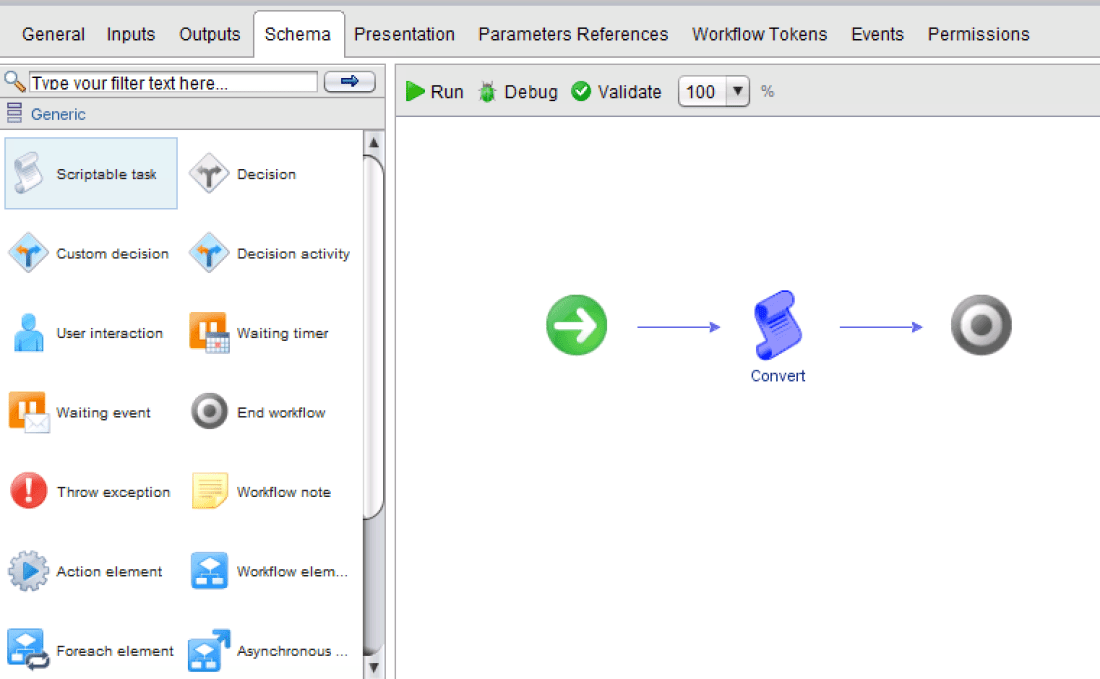The height and width of the screenshot is (679, 1100).
Task: Open the zoom percentage dropdown
Action: (738, 92)
